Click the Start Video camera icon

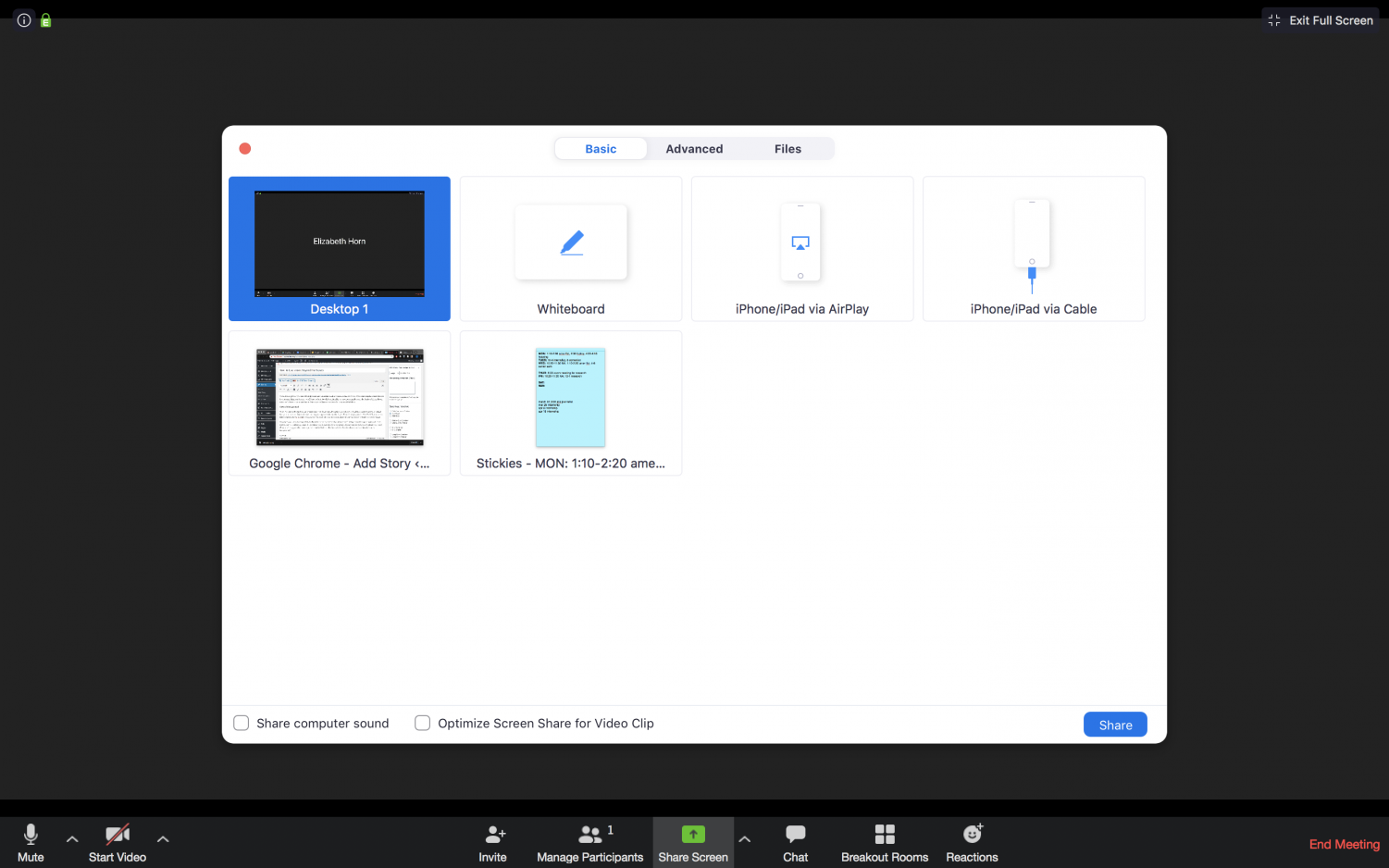click(118, 835)
